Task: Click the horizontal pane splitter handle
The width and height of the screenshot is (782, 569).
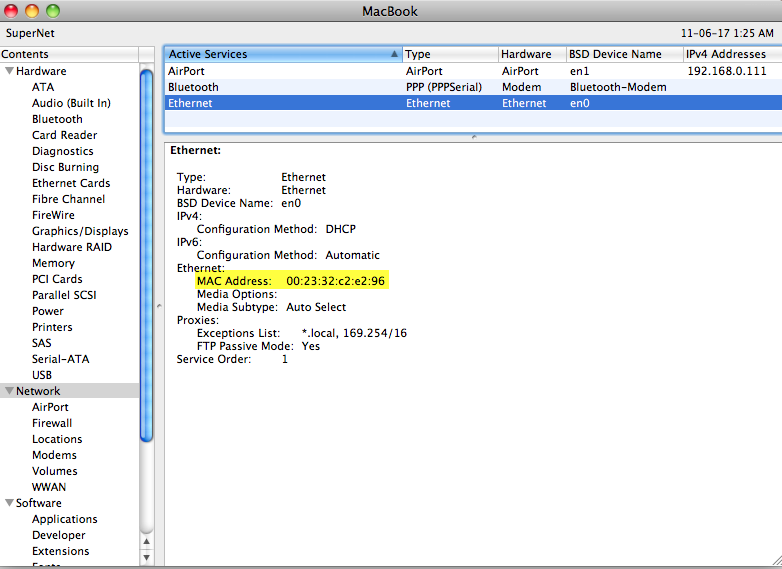Action: (x=474, y=137)
